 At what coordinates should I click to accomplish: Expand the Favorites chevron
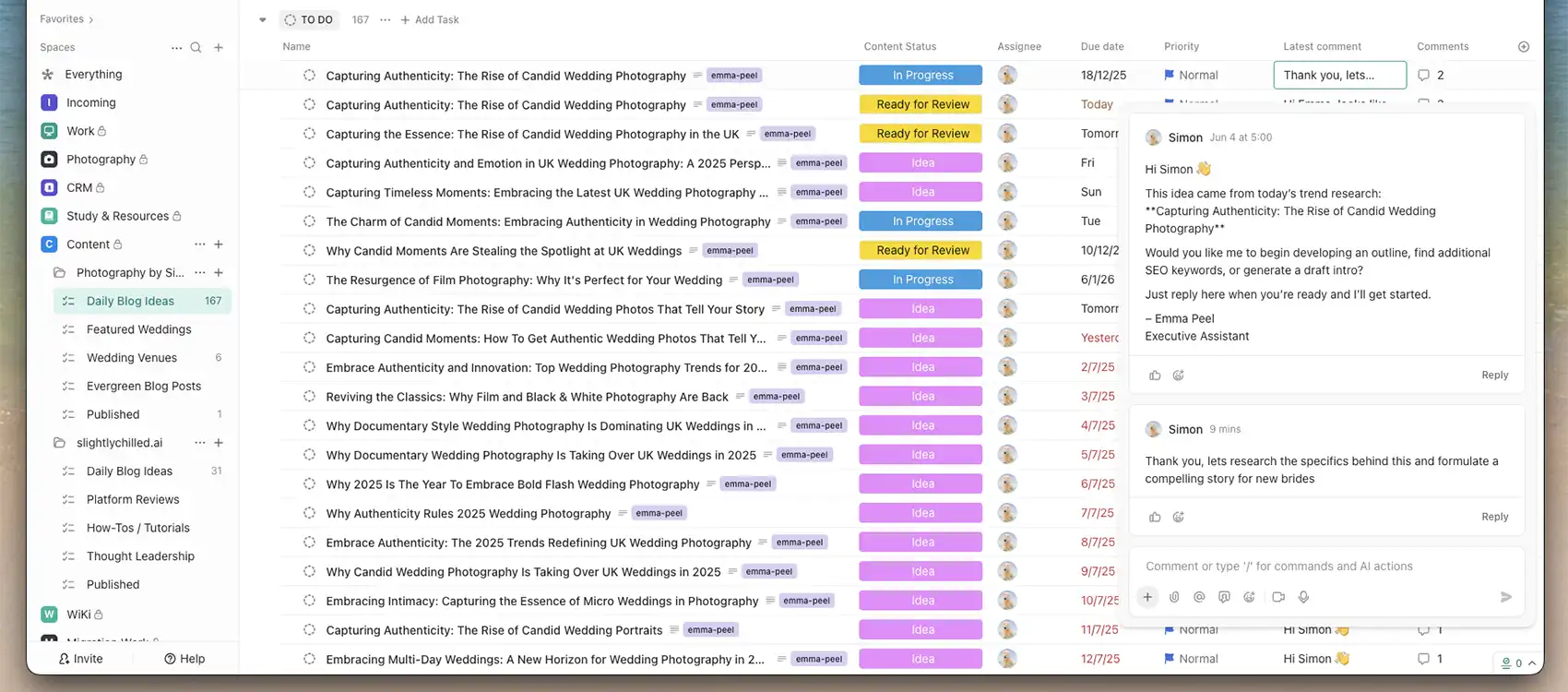(90, 19)
